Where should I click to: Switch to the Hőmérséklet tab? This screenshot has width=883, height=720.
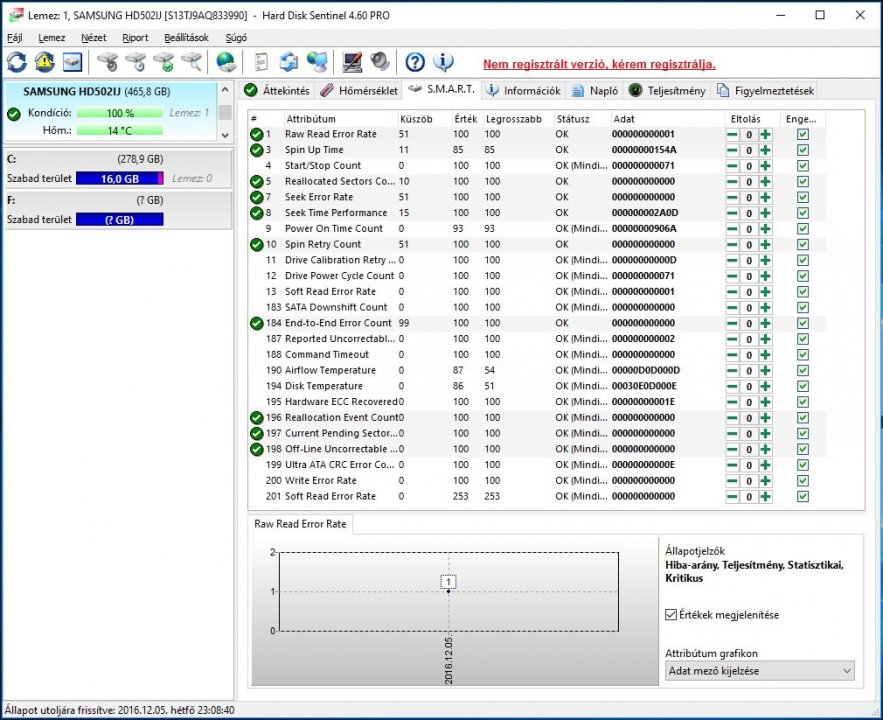click(359, 91)
